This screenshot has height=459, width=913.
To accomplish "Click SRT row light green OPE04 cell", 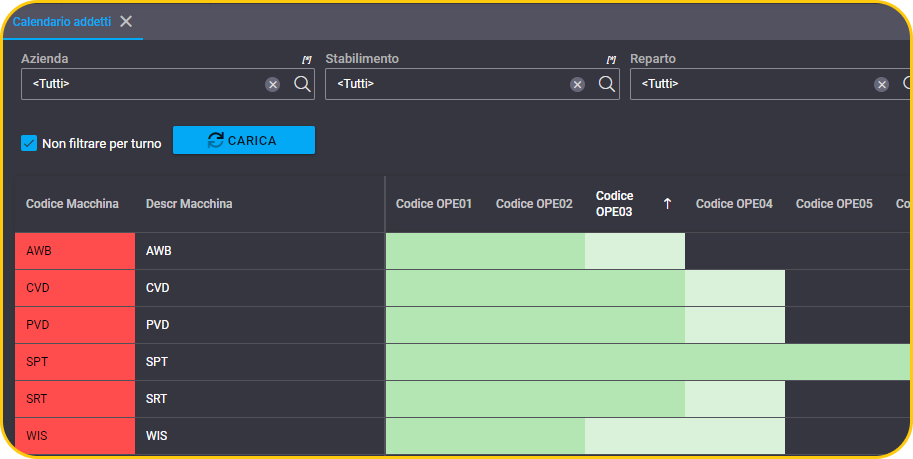I will [735, 399].
